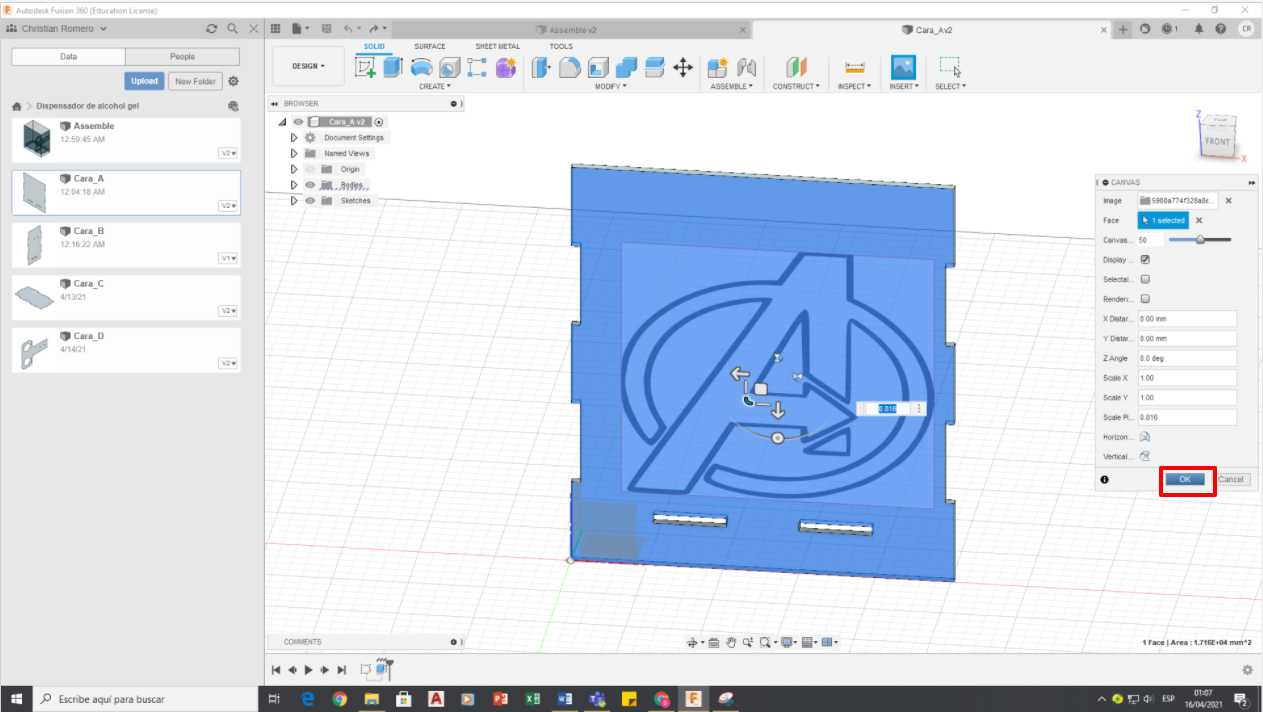Open the CREATE dropdown menu
The image size is (1263, 712).
[435, 87]
